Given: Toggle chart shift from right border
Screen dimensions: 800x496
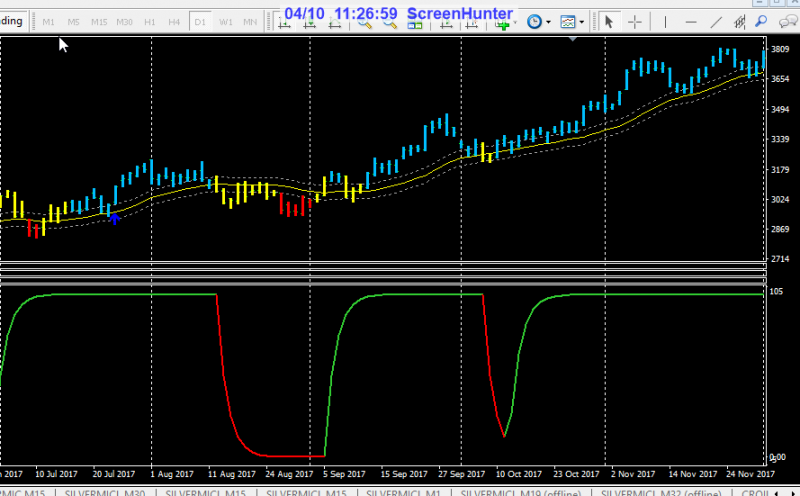Looking at the screenshot, I should [471, 22].
